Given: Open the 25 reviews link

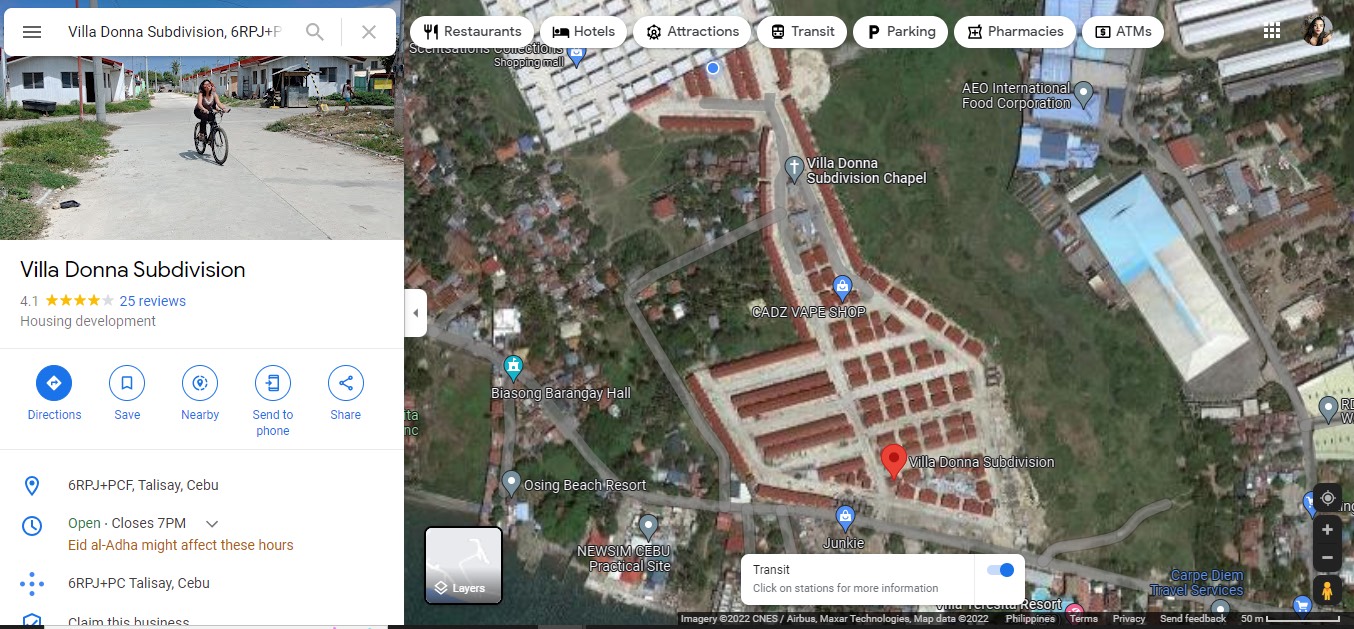Looking at the screenshot, I should pos(152,301).
